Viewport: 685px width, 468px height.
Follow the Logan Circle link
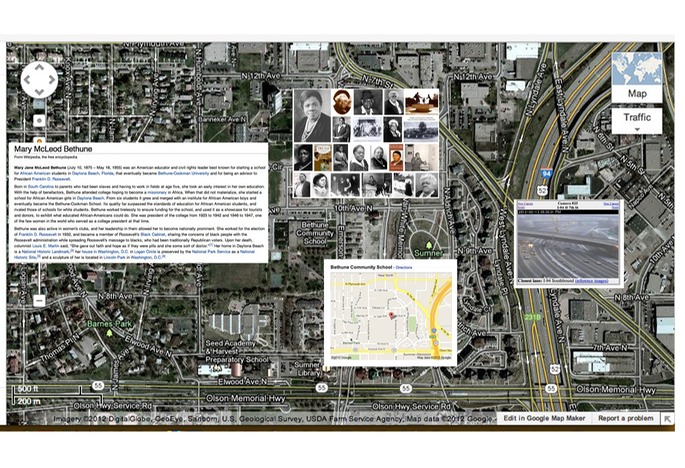[x=144, y=252]
